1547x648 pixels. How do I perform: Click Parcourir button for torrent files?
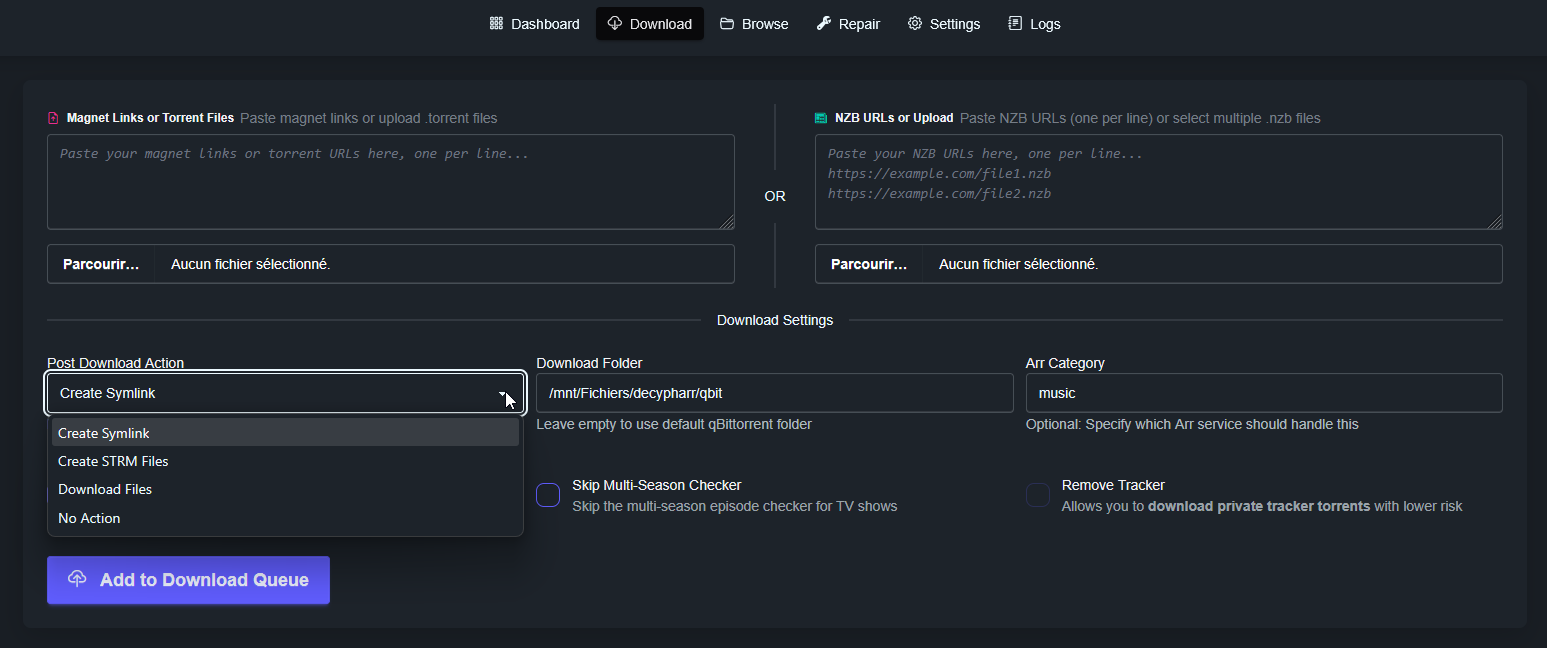click(101, 264)
